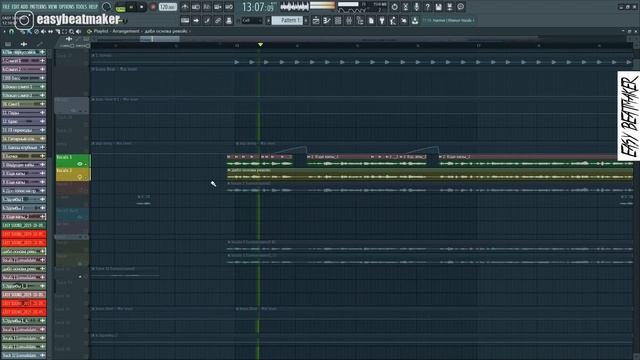Viewport: 640px width, 360px height.
Task: Click the plus button beside Pattern 1
Action: [x=306, y=20]
